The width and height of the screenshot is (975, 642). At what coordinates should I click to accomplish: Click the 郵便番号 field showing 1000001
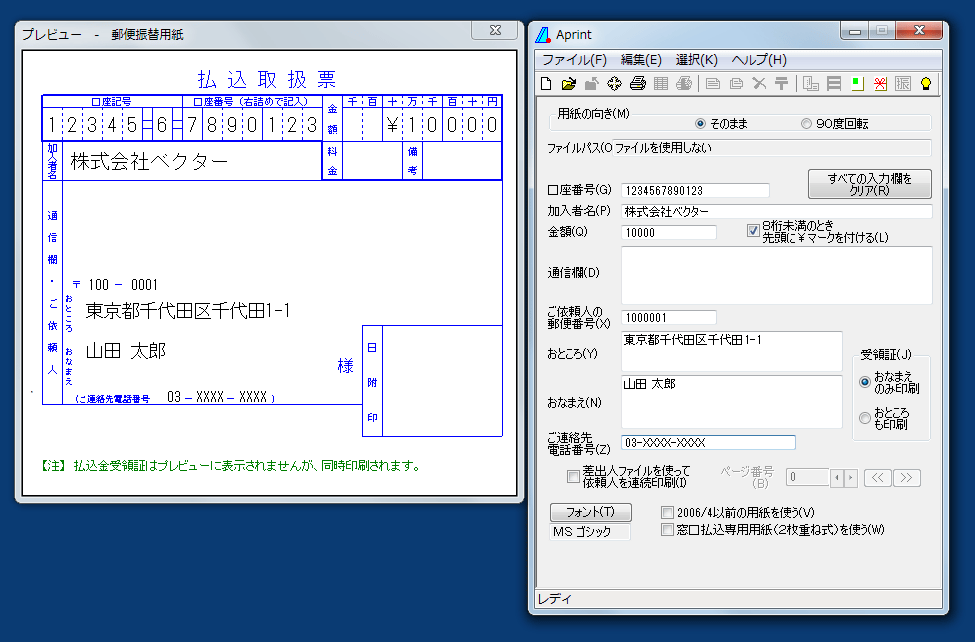tap(669, 318)
